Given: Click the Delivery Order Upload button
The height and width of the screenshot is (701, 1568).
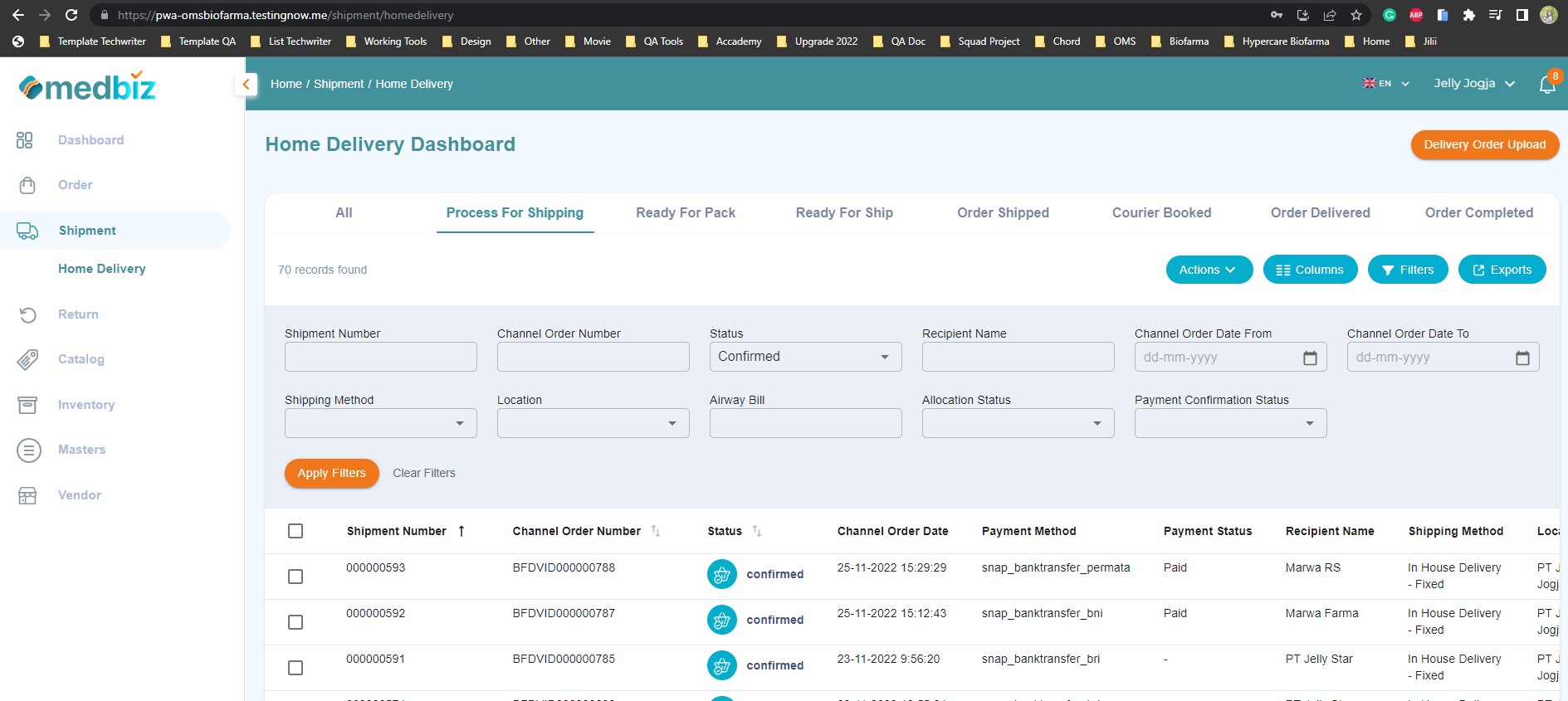Looking at the screenshot, I should tap(1484, 144).
